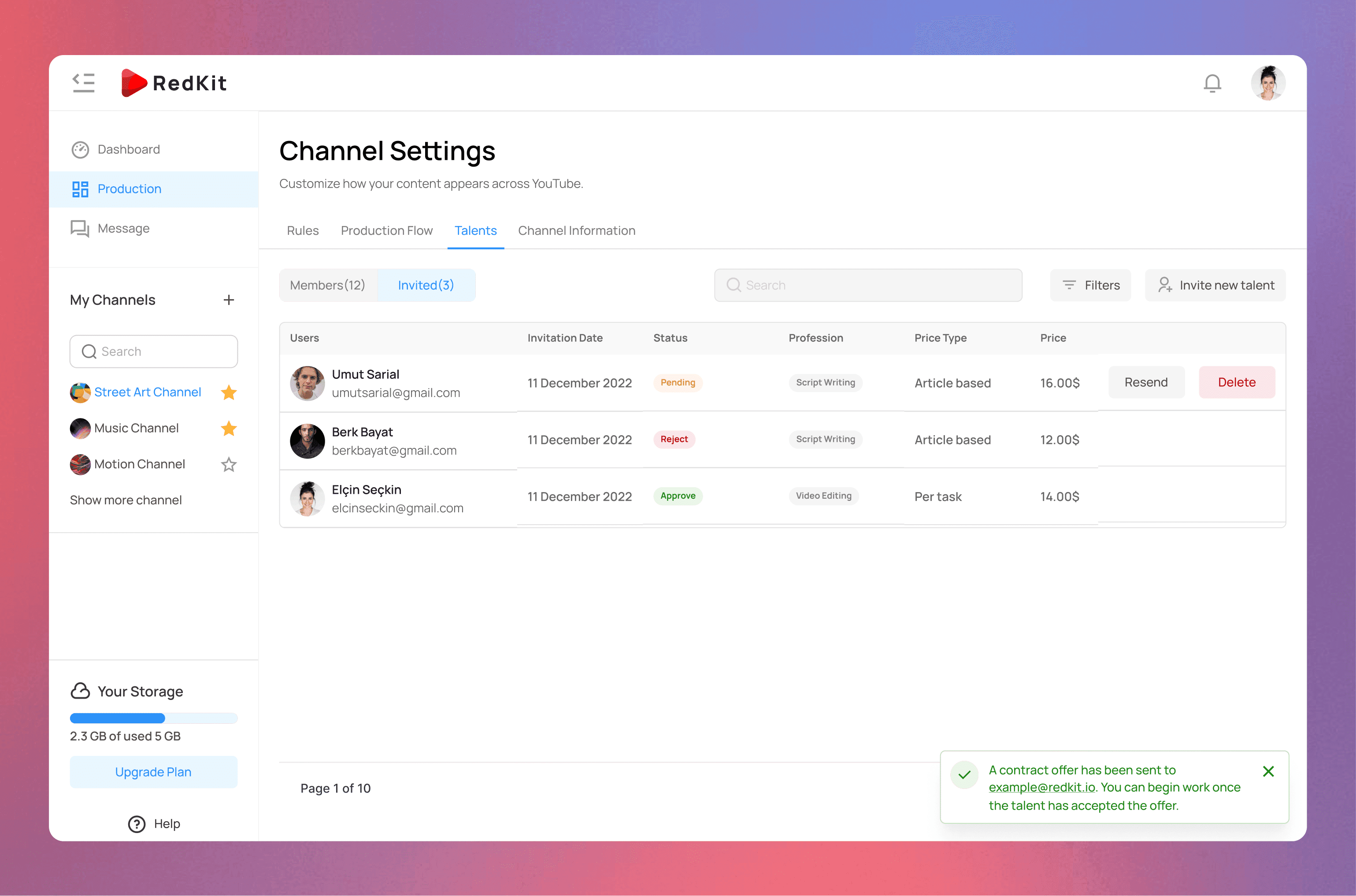This screenshot has width=1356, height=896.
Task: Collapse the sidebar menu icon
Action: coord(83,83)
